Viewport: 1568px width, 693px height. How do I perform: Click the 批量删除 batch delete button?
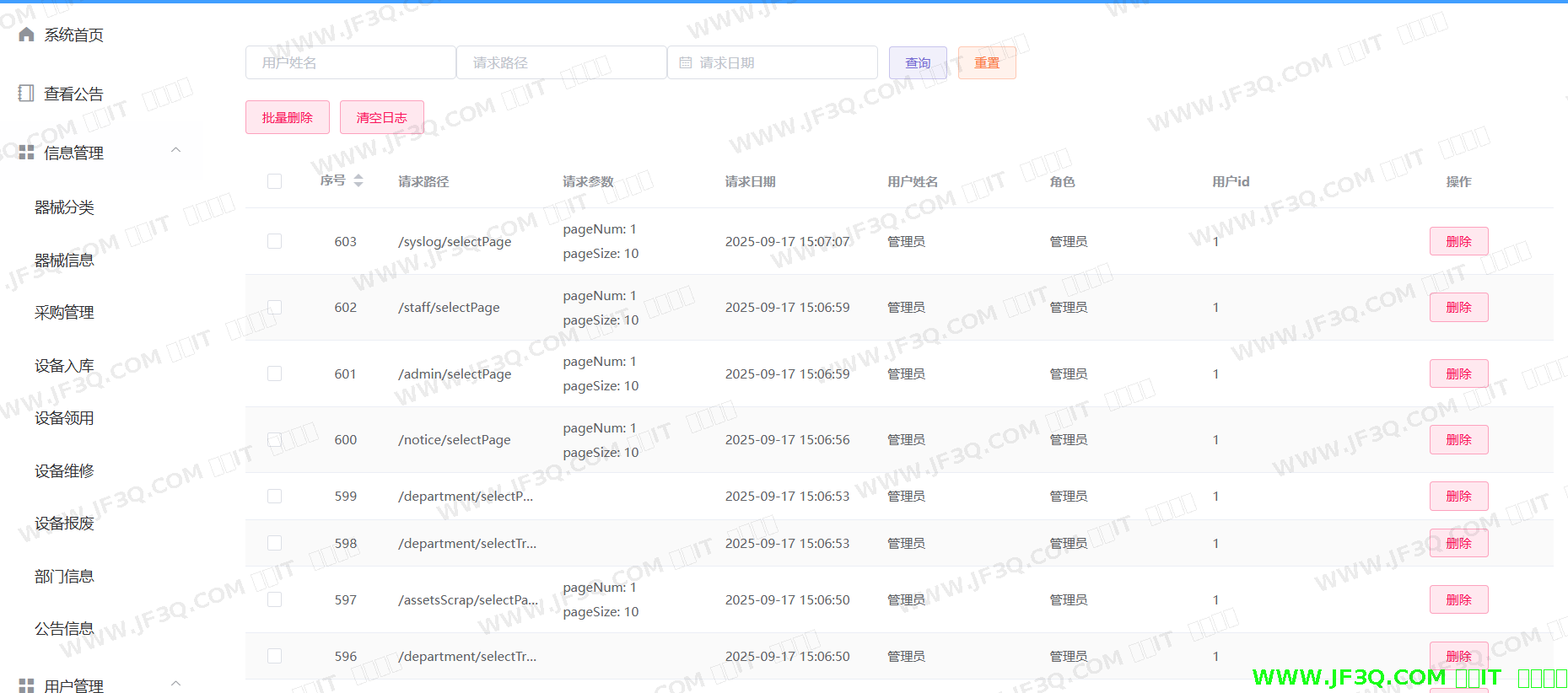(287, 118)
